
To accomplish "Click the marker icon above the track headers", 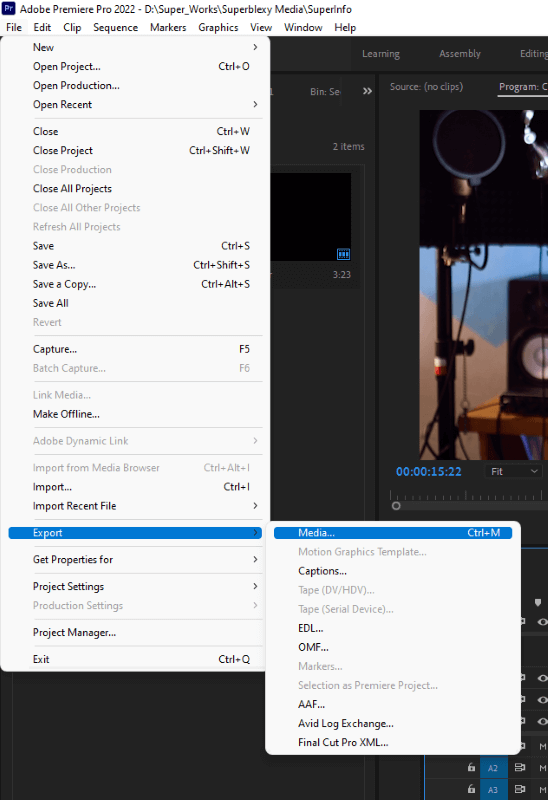I will tap(538, 603).
